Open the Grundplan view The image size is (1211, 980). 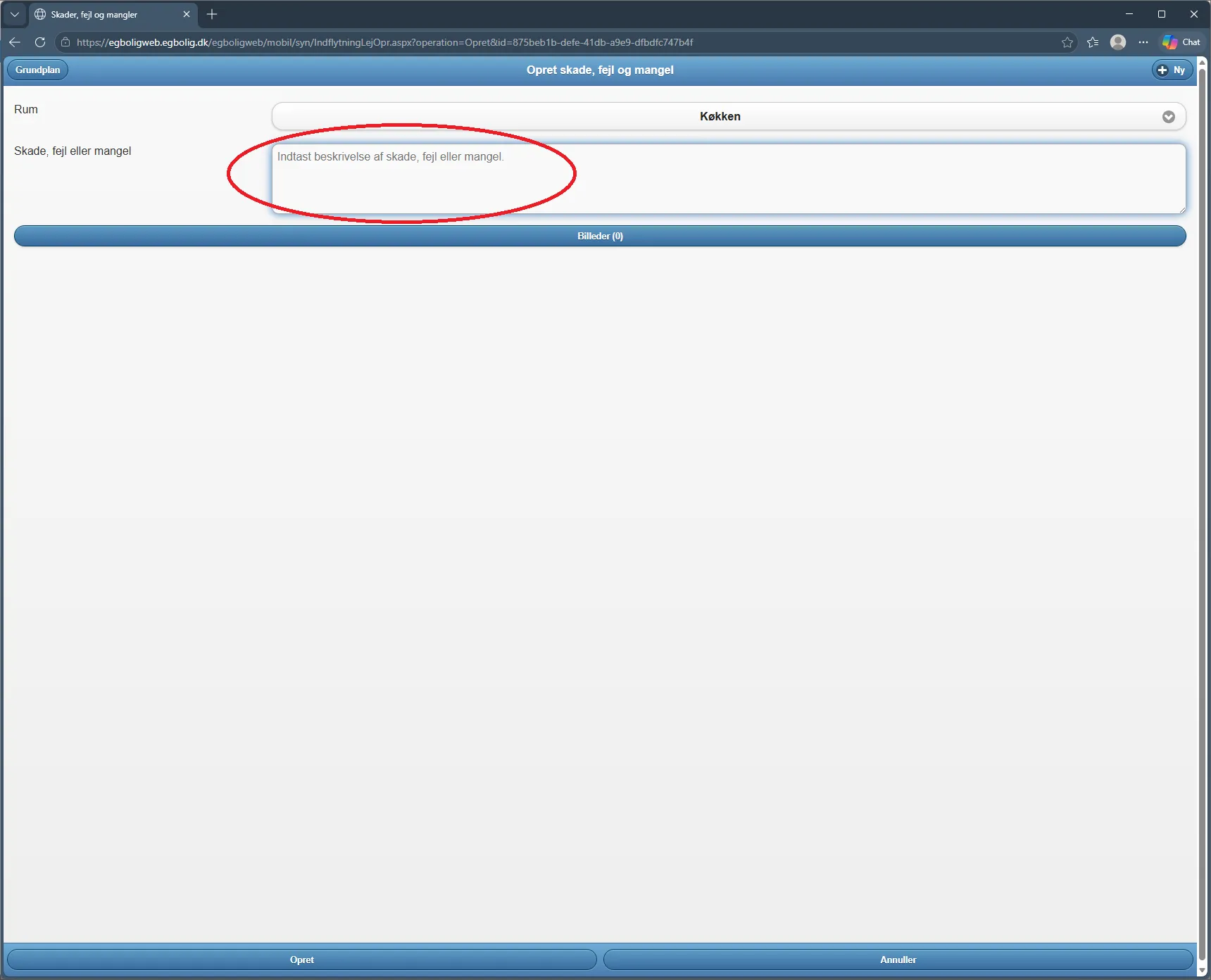tap(37, 70)
